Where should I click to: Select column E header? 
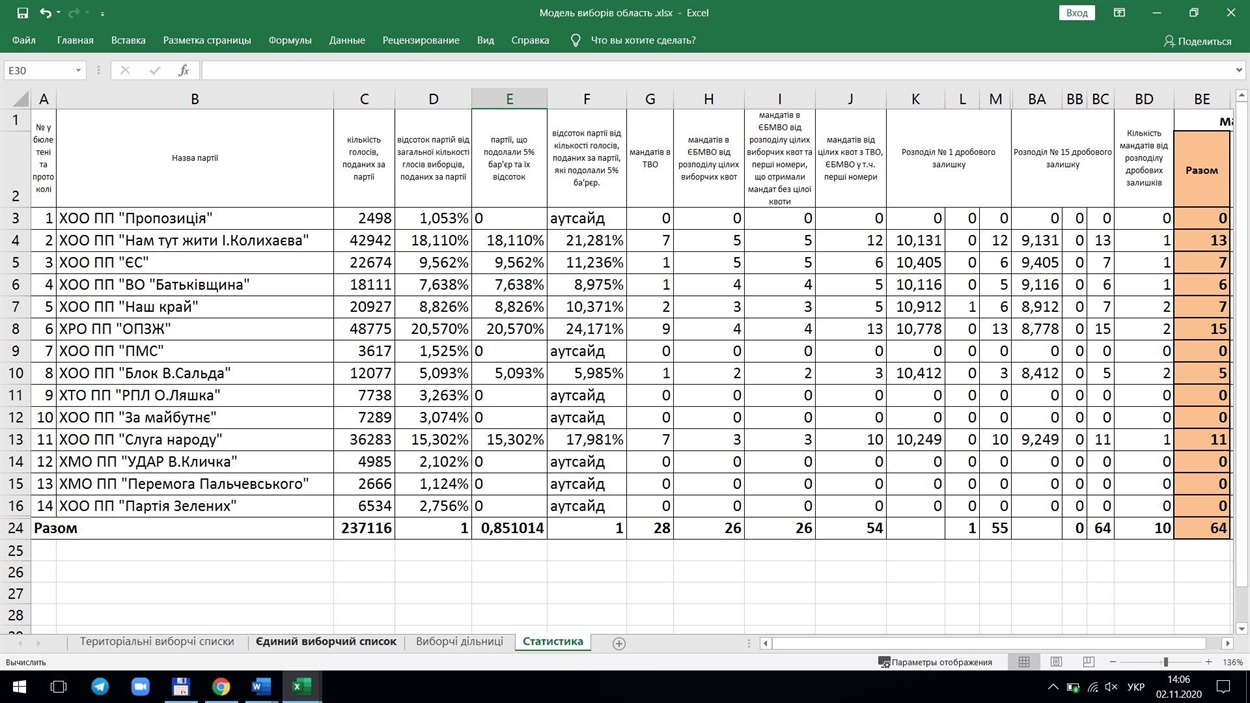[x=509, y=99]
